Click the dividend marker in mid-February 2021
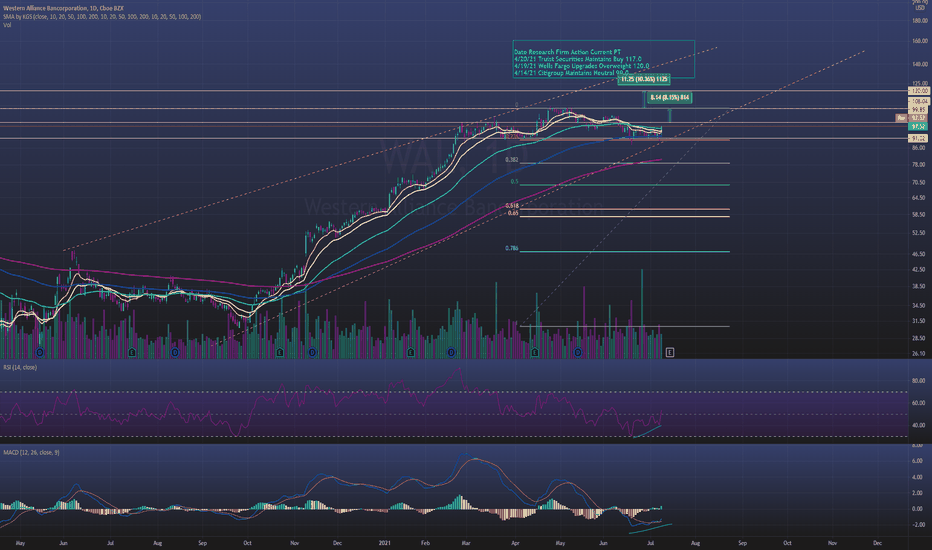 tap(452, 353)
